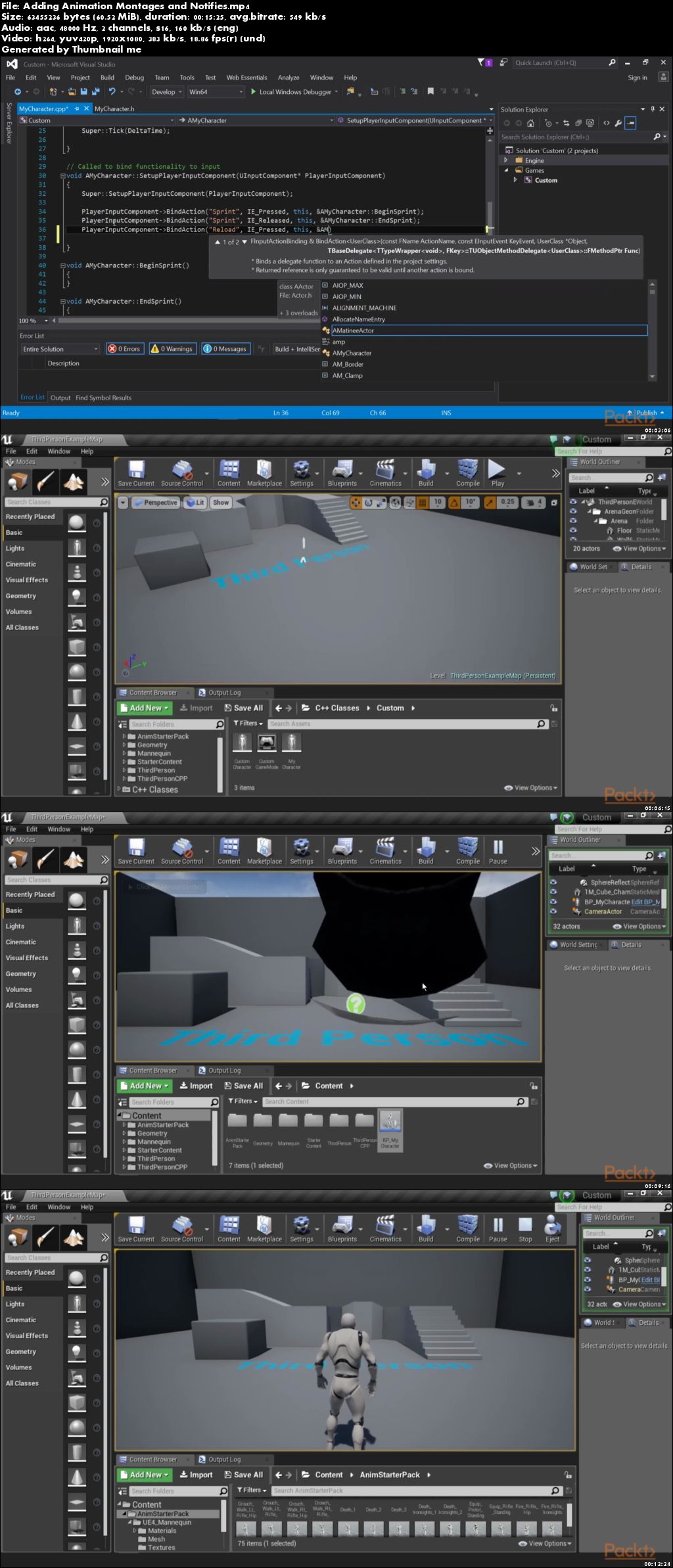673x1568 pixels.
Task: Toggle grid snapping icon in first Unreal viewport
Action: pyautogui.click(x=423, y=503)
